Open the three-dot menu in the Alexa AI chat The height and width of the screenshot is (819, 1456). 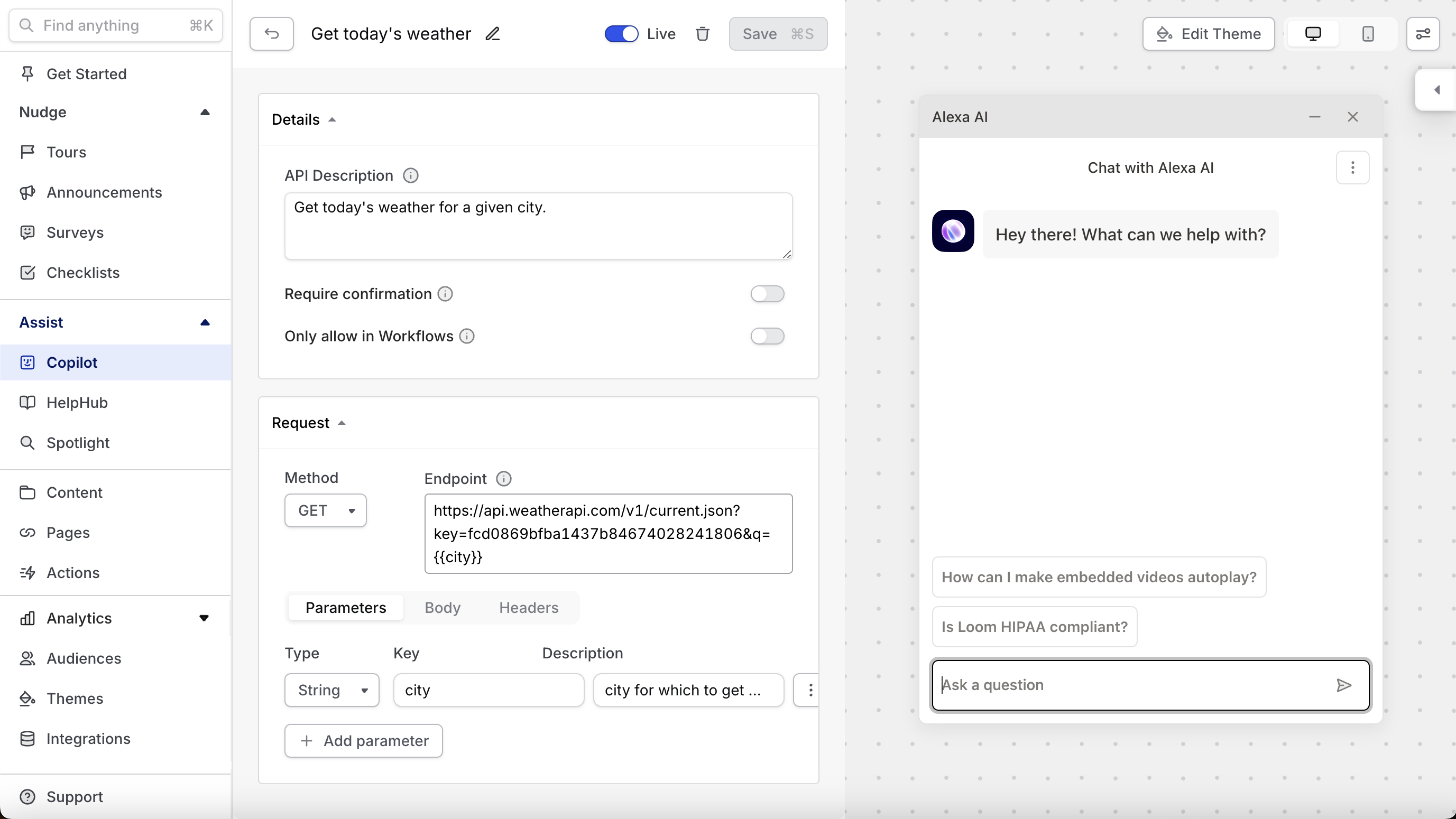[x=1352, y=167]
